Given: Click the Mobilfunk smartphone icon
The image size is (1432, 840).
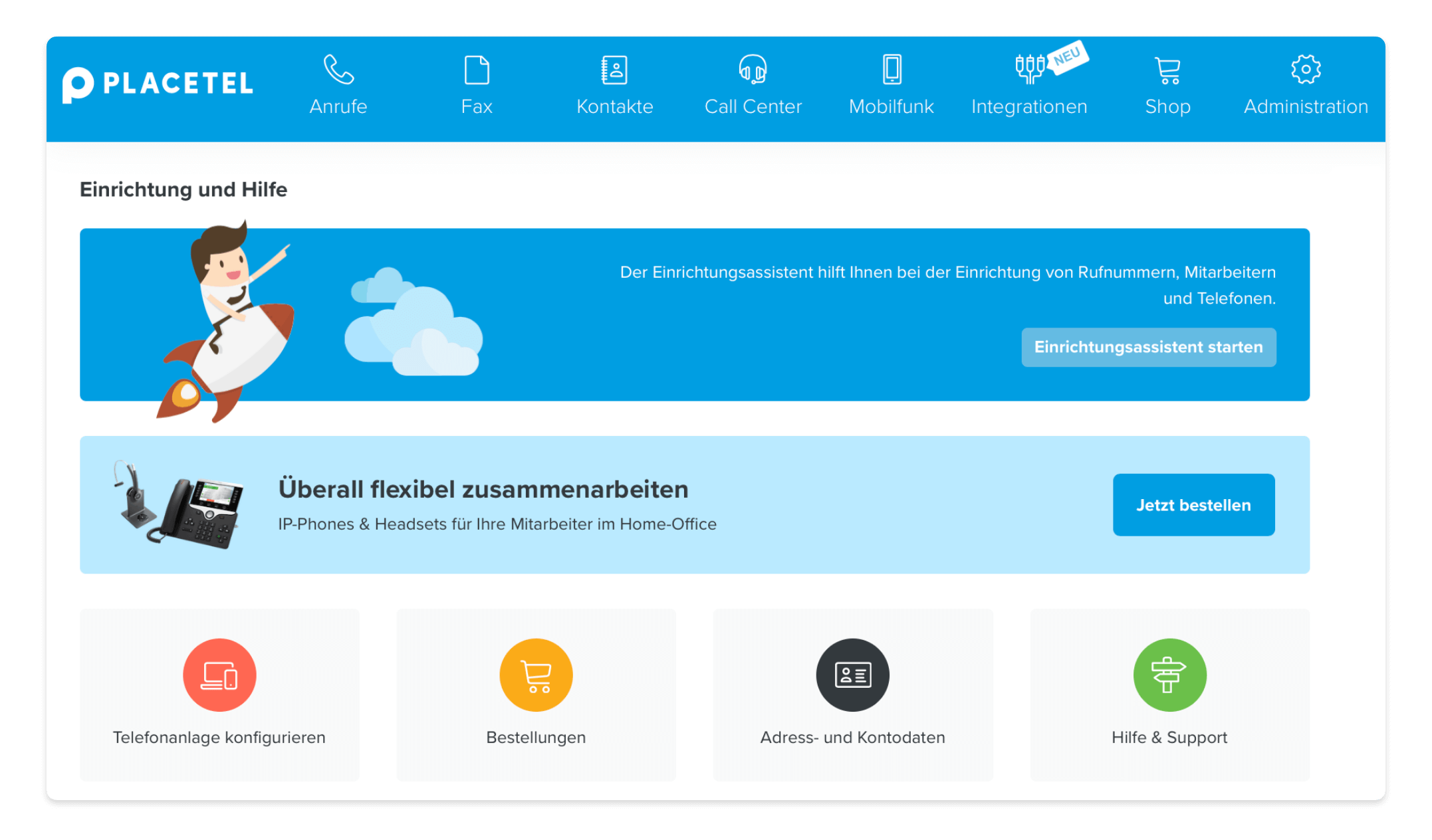Looking at the screenshot, I should (892, 70).
